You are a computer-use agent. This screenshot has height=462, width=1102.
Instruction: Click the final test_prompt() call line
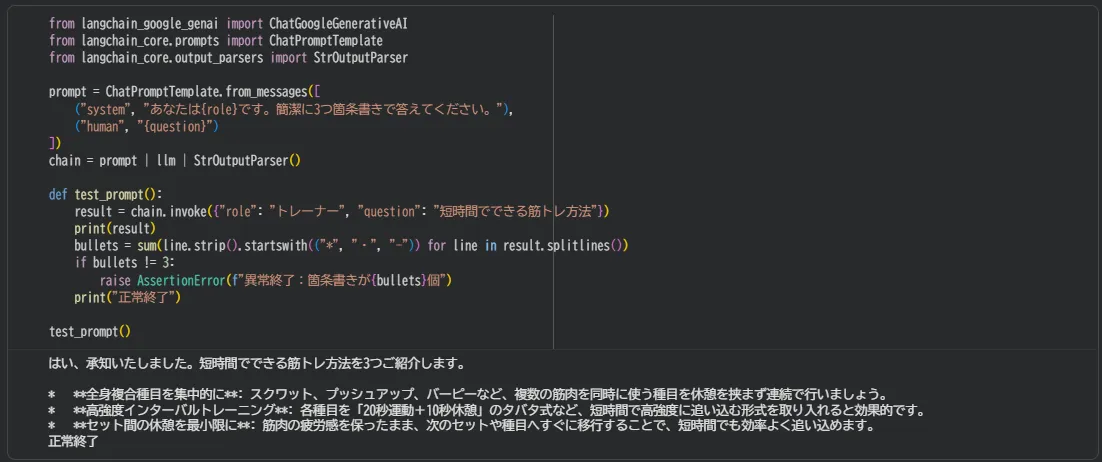point(90,331)
